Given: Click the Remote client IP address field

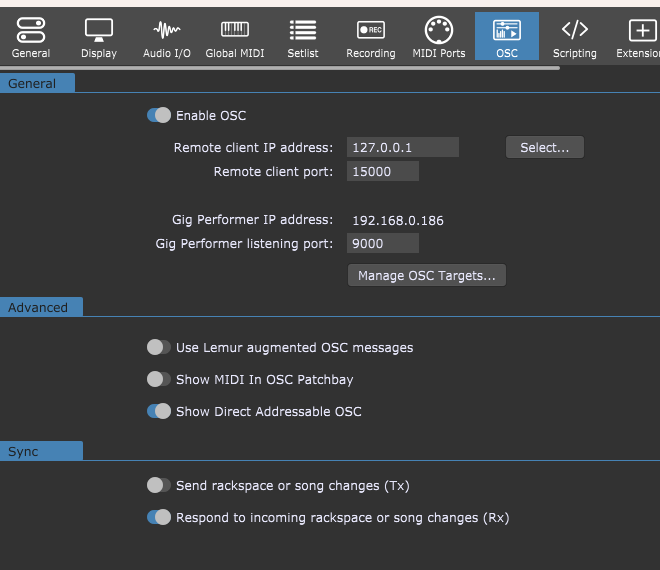Looking at the screenshot, I should click(402, 148).
